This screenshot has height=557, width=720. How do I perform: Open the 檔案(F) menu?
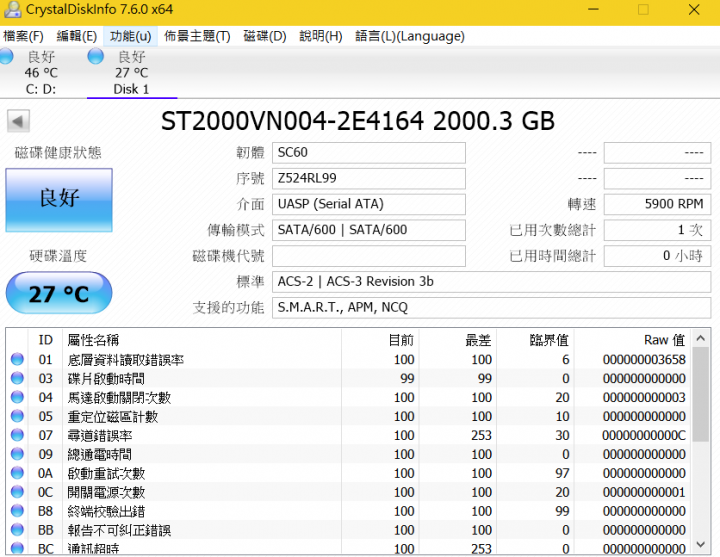[x=23, y=36]
